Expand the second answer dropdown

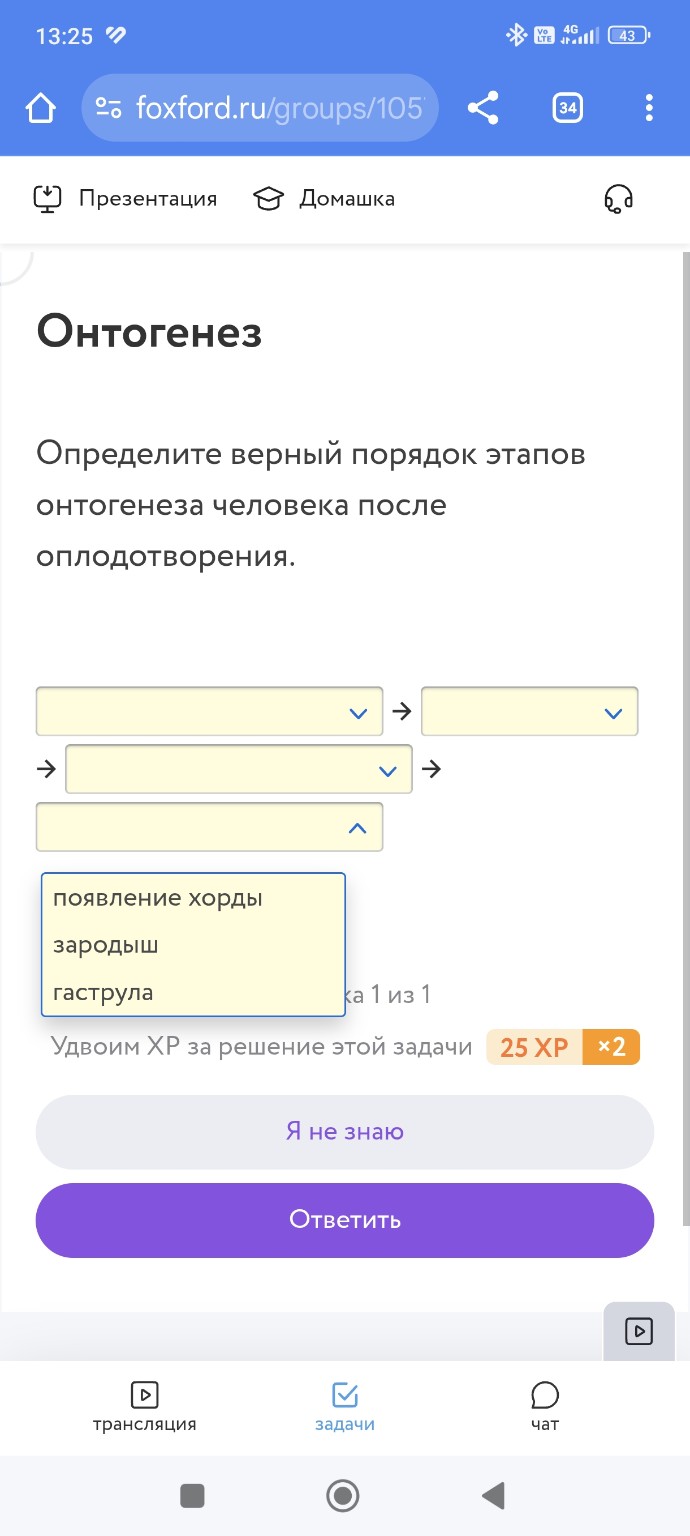tap(530, 711)
